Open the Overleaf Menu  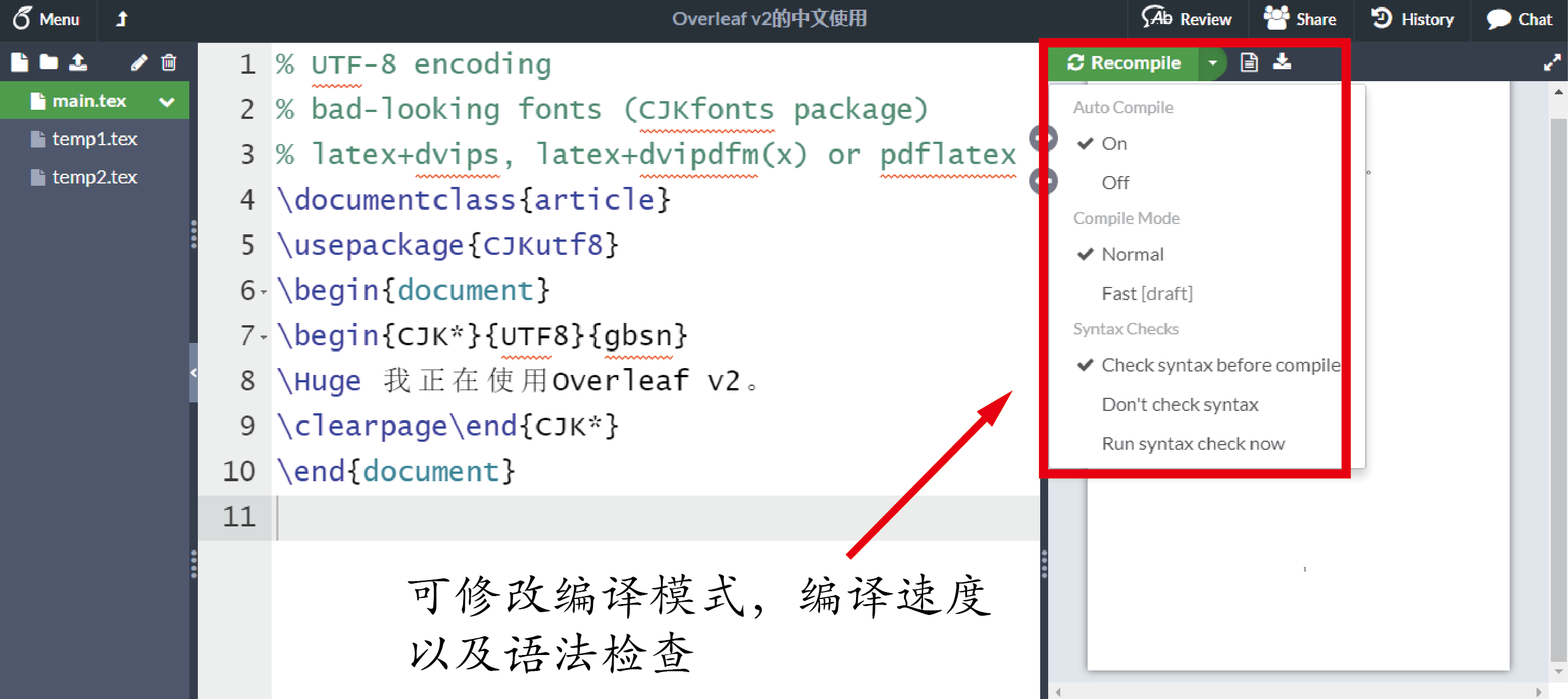coord(46,19)
